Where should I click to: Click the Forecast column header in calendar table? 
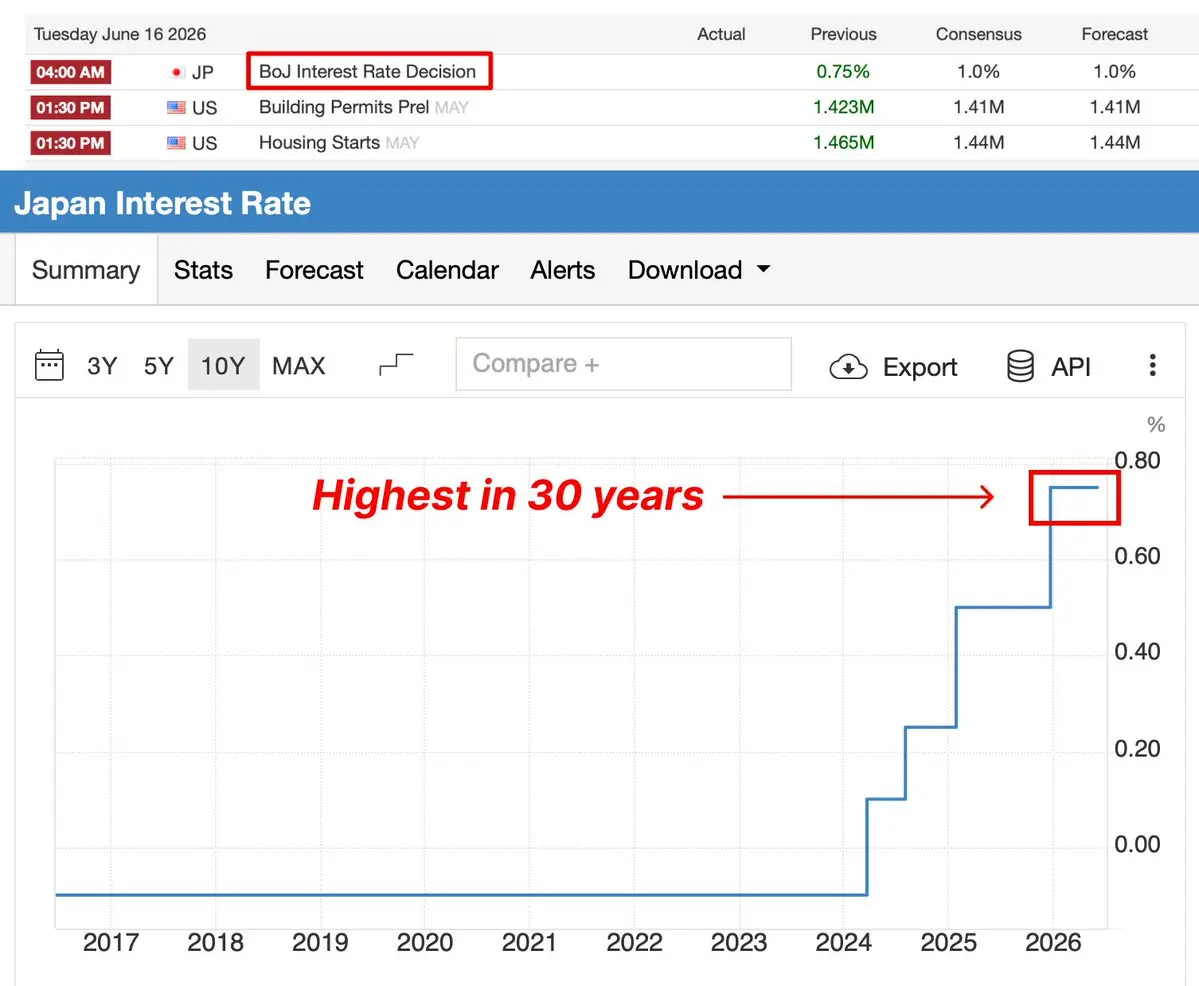(1115, 34)
